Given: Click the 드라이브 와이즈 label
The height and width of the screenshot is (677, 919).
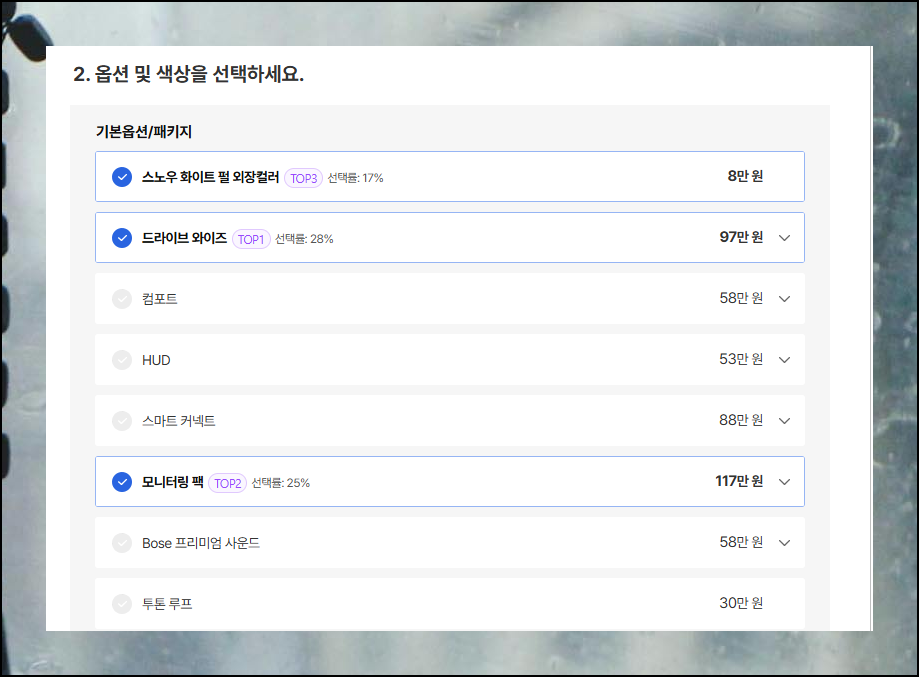Looking at the screenshot, I should tap(184, 238).
